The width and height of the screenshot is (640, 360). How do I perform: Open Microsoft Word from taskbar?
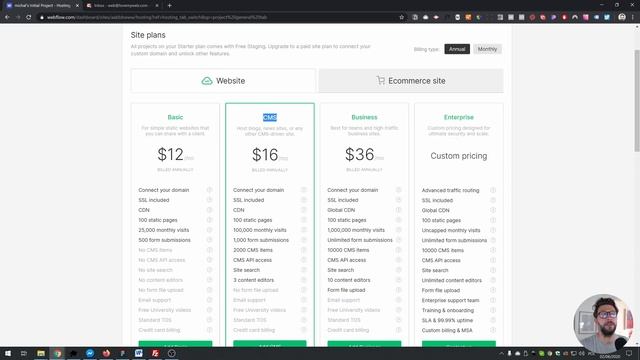point(139,353)
